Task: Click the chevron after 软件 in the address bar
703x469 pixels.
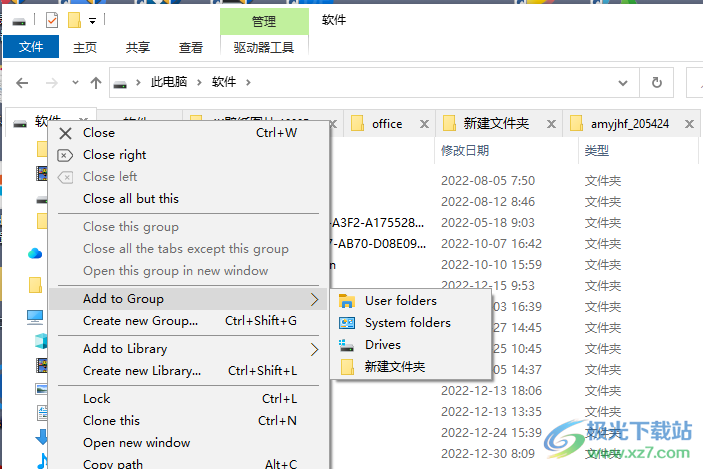Action: click(248, 83)
